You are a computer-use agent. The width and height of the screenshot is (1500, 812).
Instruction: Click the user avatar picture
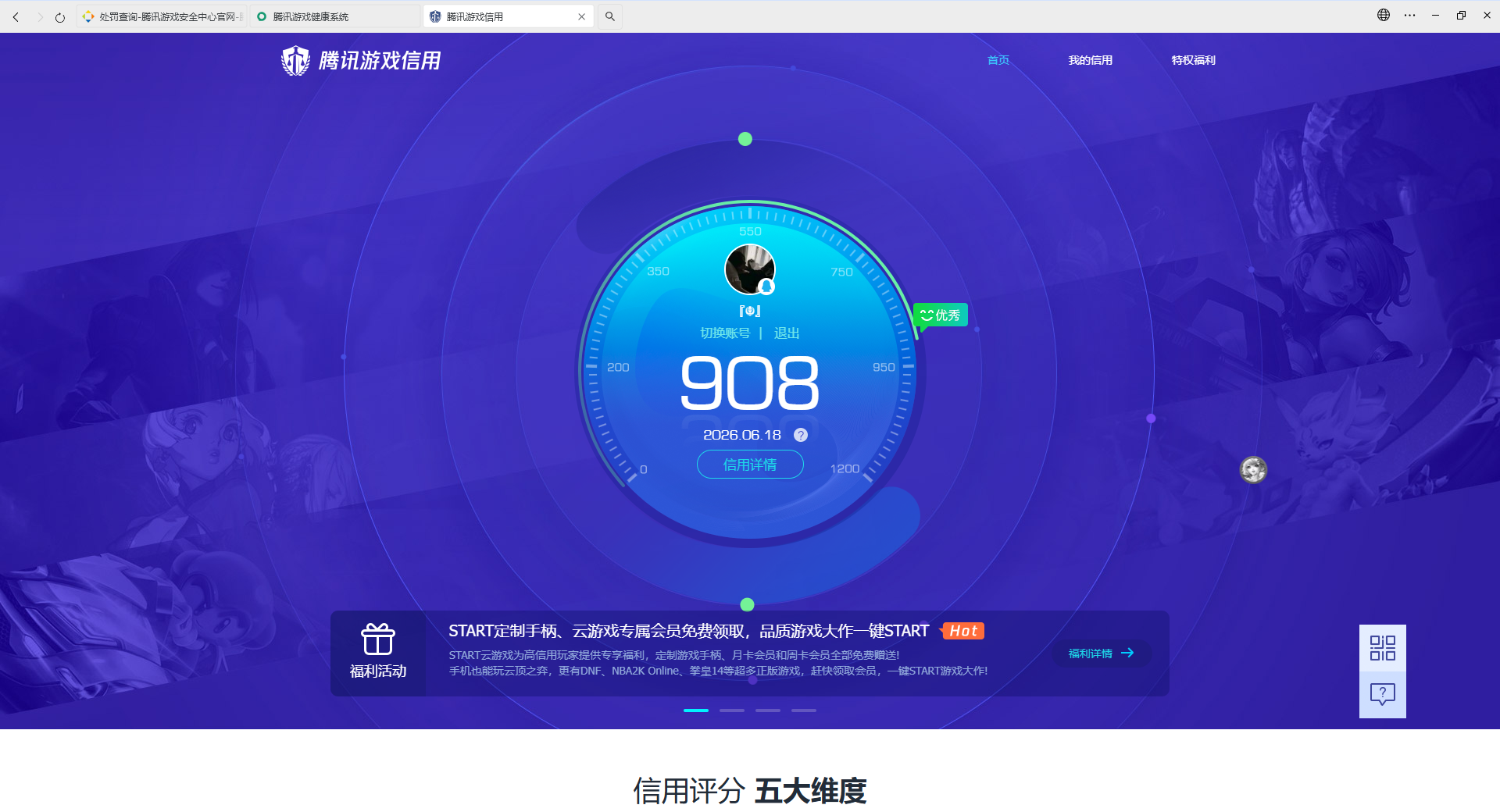[750, 269]
